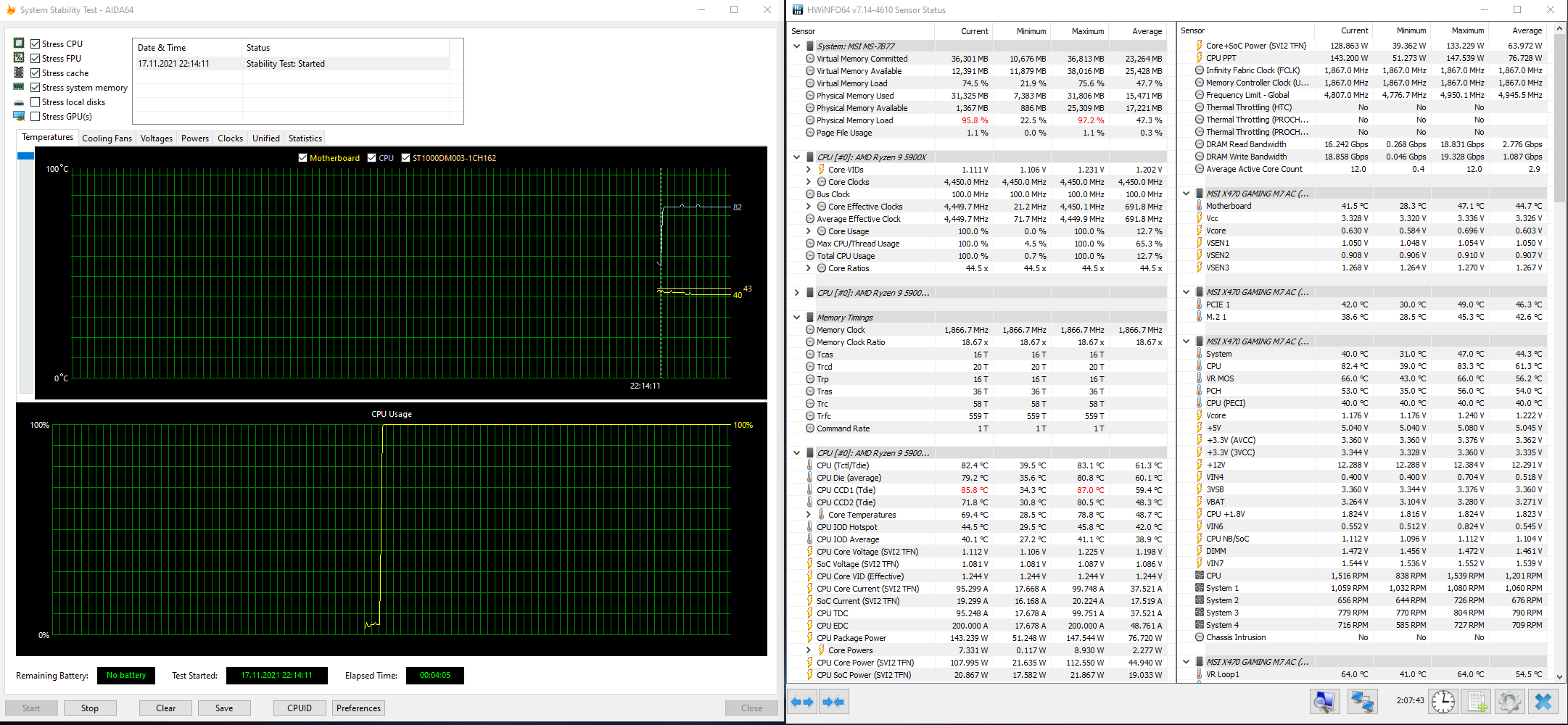Viewport: 1568px width, 725px height.
Task: Enable the Stress GPU(s) checkbox
Action: coord(35,117)
